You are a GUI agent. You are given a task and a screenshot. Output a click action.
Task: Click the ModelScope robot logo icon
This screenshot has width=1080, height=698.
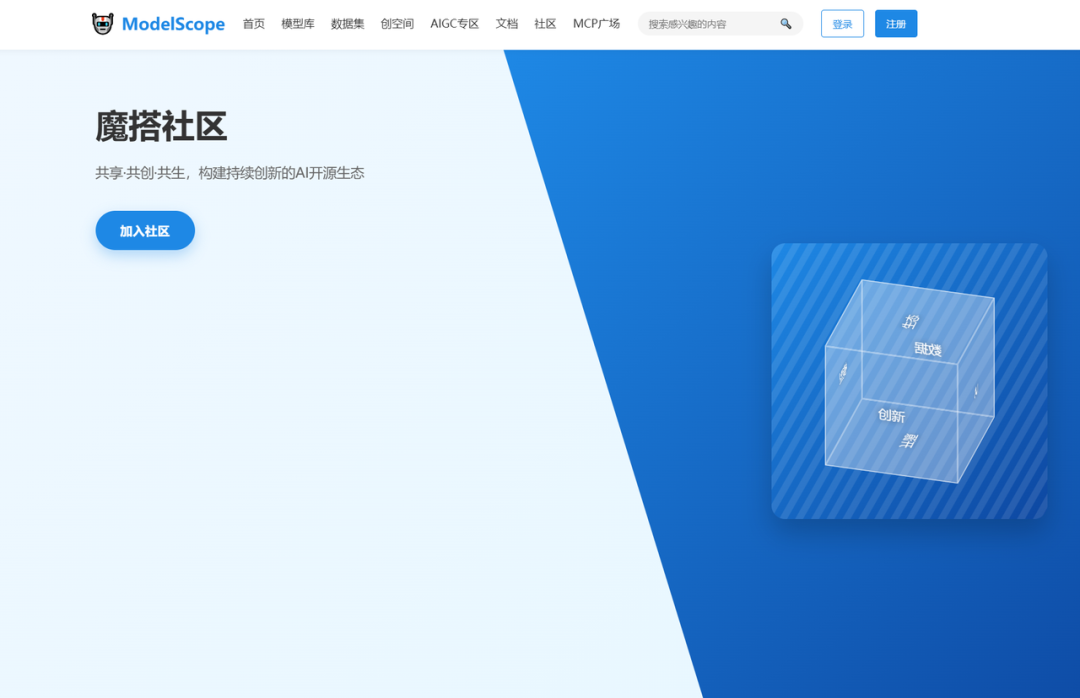(x=101, y=23)
